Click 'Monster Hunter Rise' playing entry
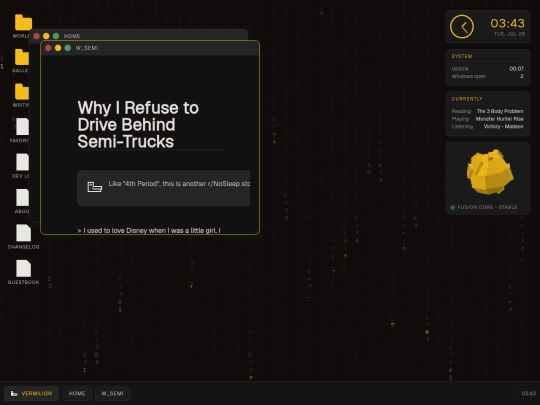The image size is (540, 405). coord(499,119)
